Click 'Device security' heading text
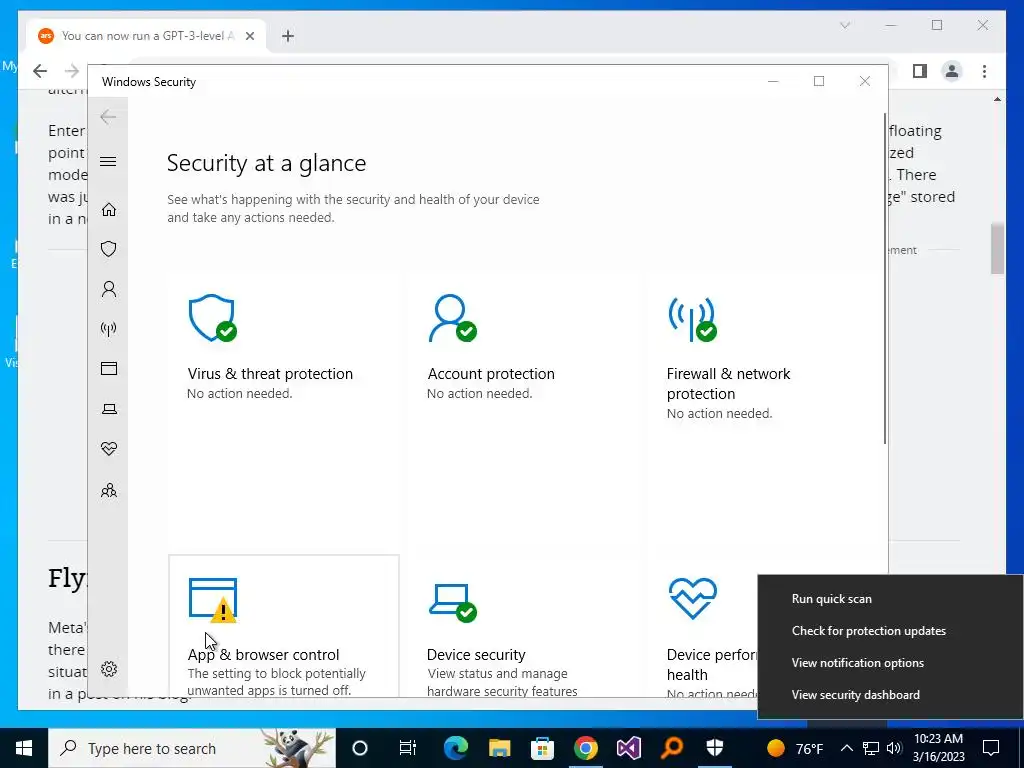Image resolution: width=1024 pixels, height=768 pixels. click(476, 654)
